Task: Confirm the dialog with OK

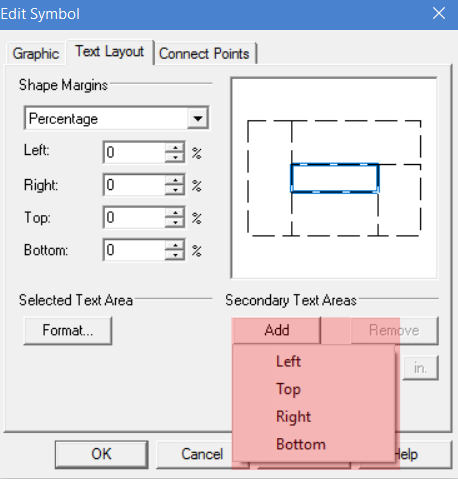Action: pyautogui.click(x=102, y=454)
